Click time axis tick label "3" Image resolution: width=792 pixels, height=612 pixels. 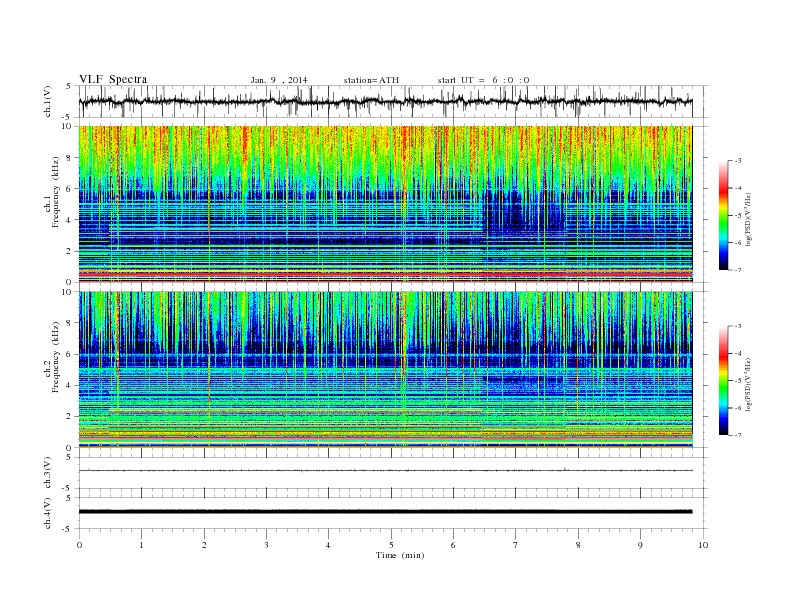click(x=266, y=545)
